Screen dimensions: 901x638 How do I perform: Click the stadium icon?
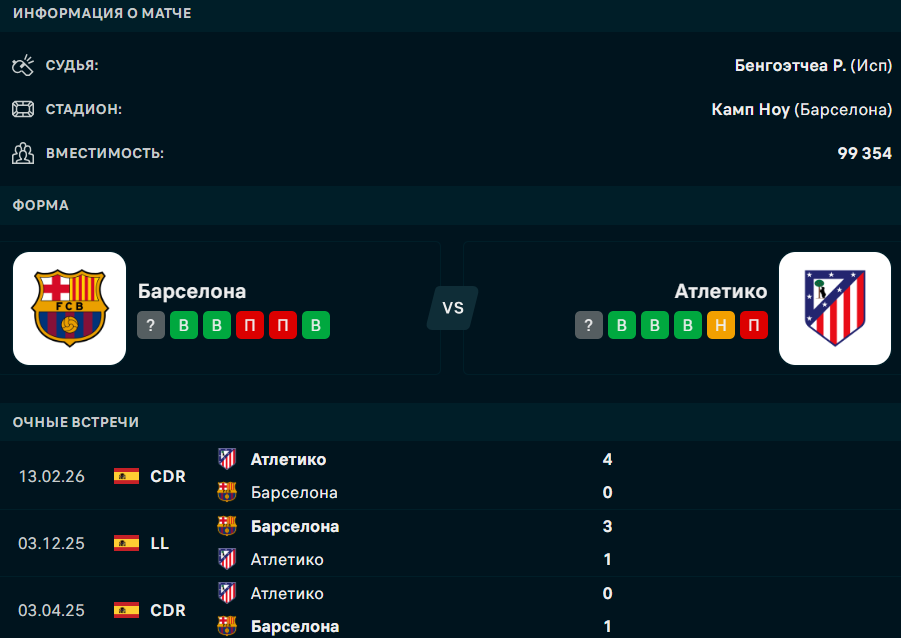(23, 109)
